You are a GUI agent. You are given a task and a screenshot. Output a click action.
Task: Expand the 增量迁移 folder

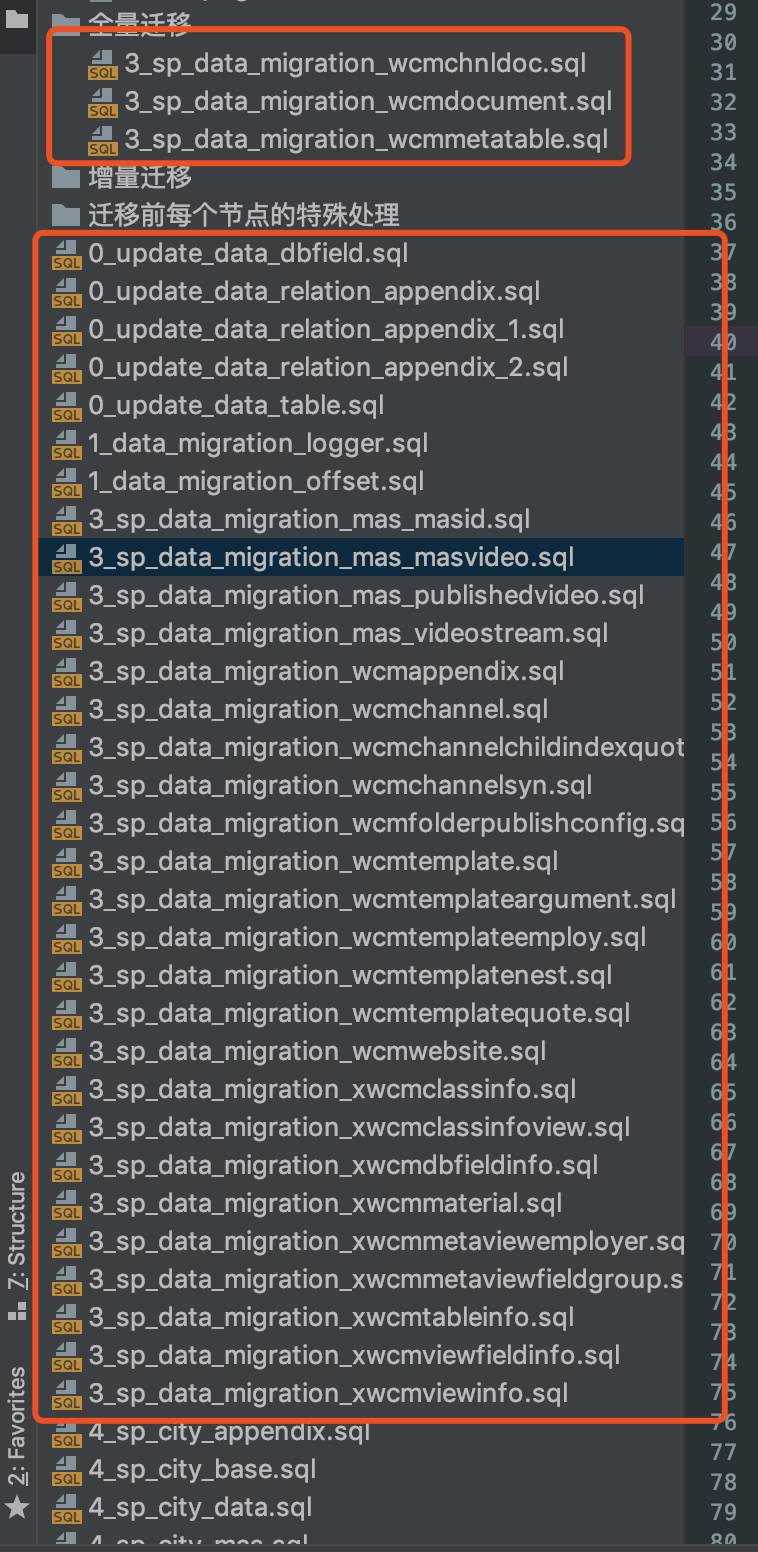click(140, 178)
